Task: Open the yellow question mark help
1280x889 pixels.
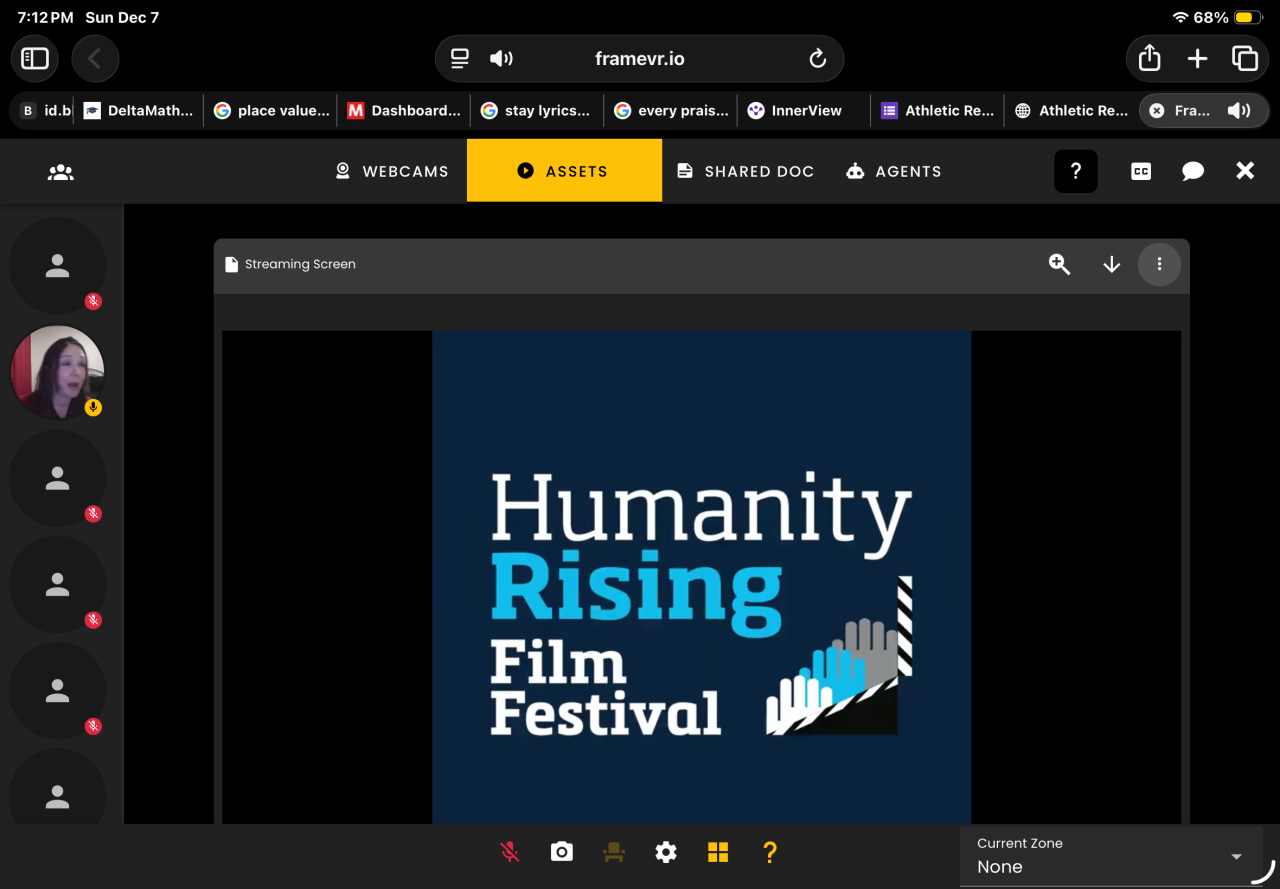Action: click(x=770, y=852)
